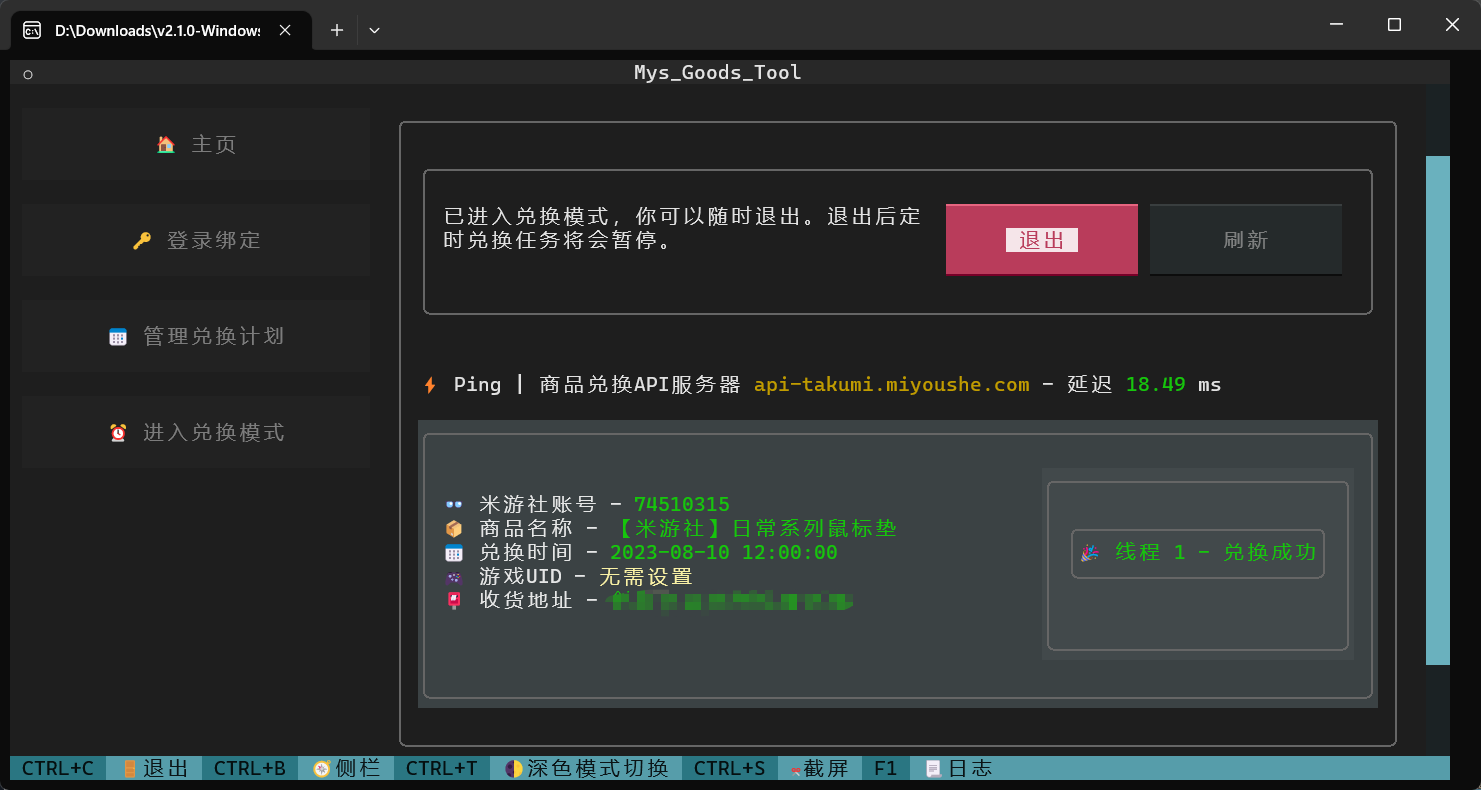Click the camera icon beside 截屏
Screen dimensions: 1481x790
click(x=796, y=768)
